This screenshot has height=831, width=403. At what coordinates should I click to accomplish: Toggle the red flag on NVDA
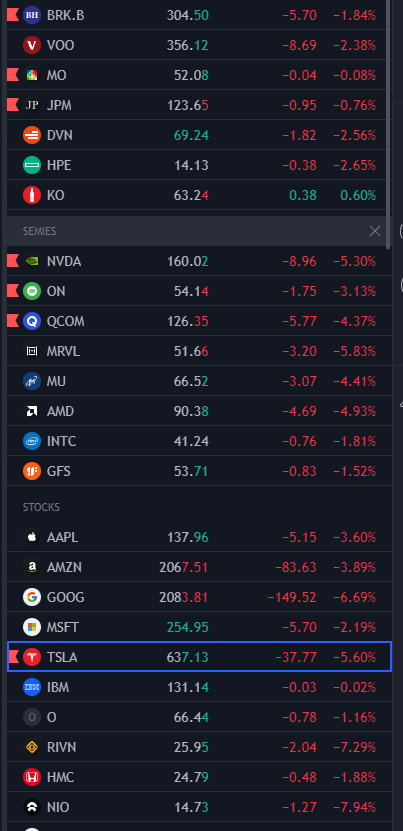coord(13,261)
